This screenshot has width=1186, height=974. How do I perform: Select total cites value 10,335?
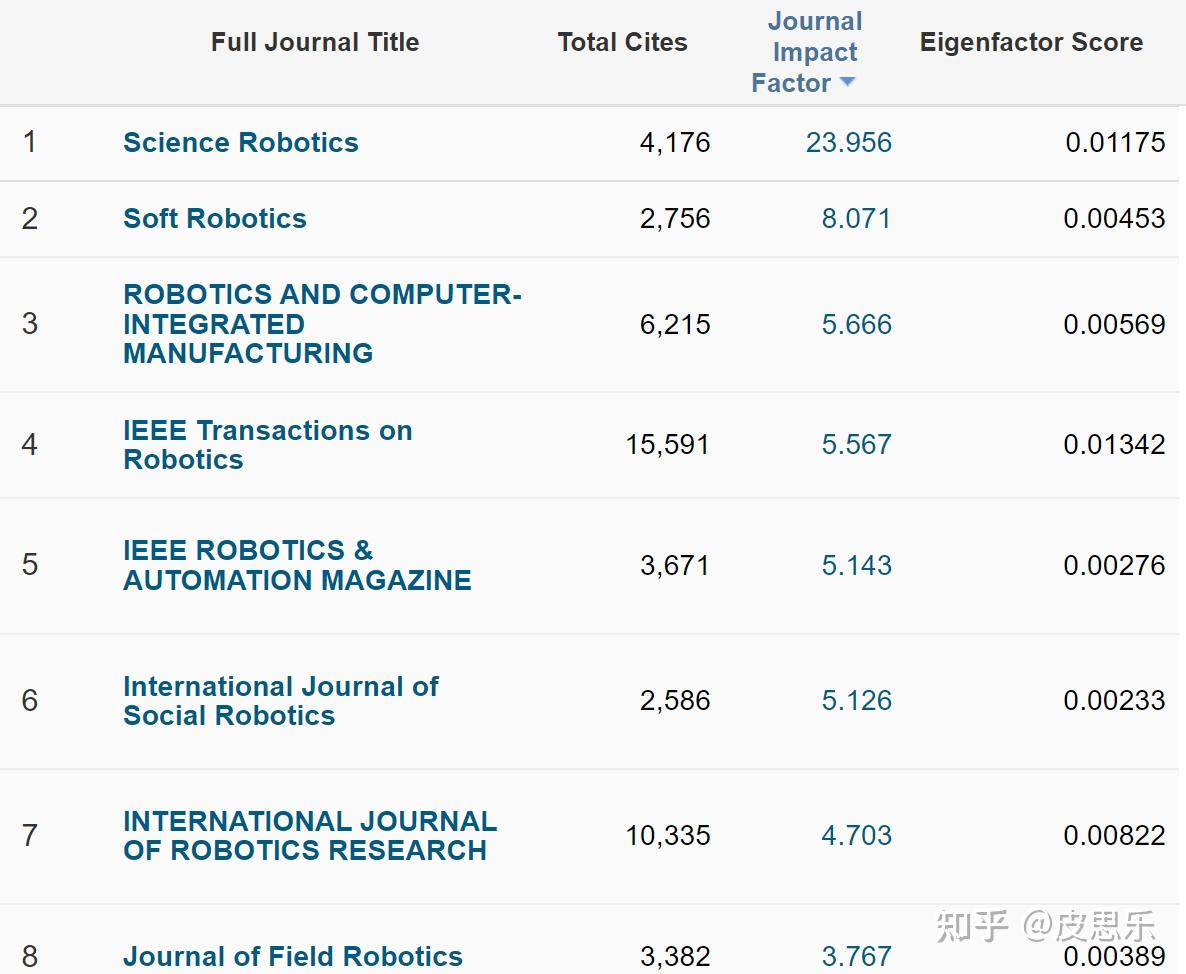(667, 836)
